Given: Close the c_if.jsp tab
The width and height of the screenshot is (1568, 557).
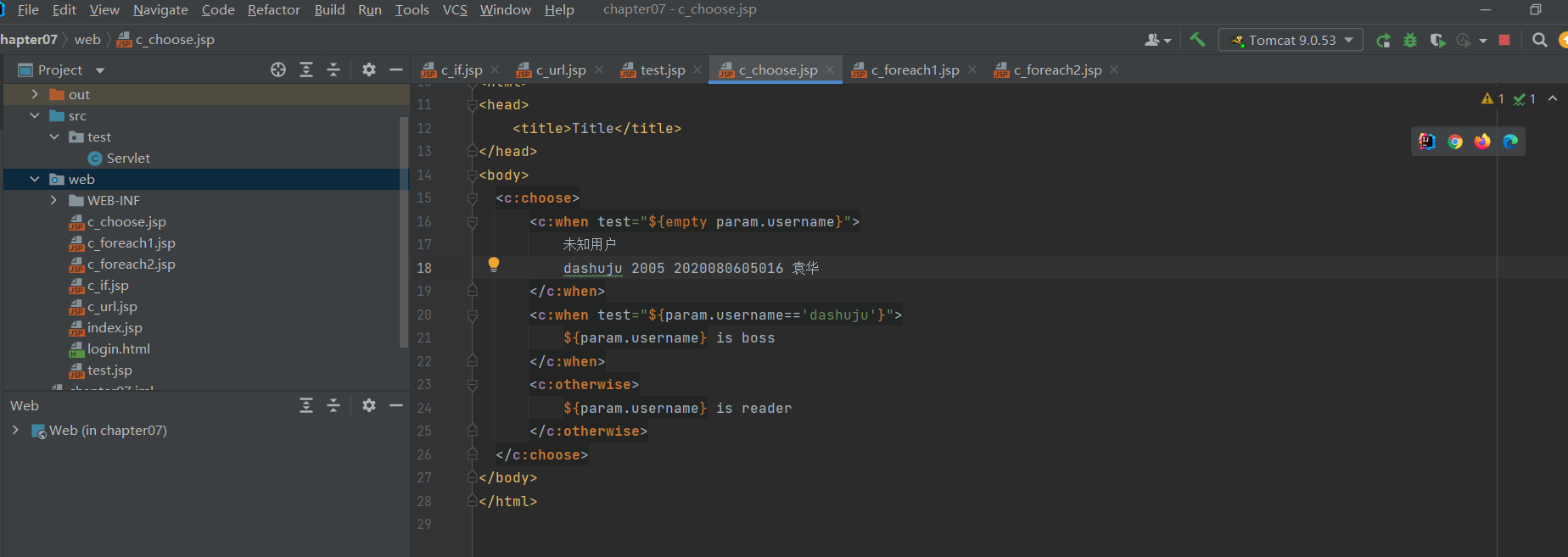Looking at the screenshot, I should (495, 70).
